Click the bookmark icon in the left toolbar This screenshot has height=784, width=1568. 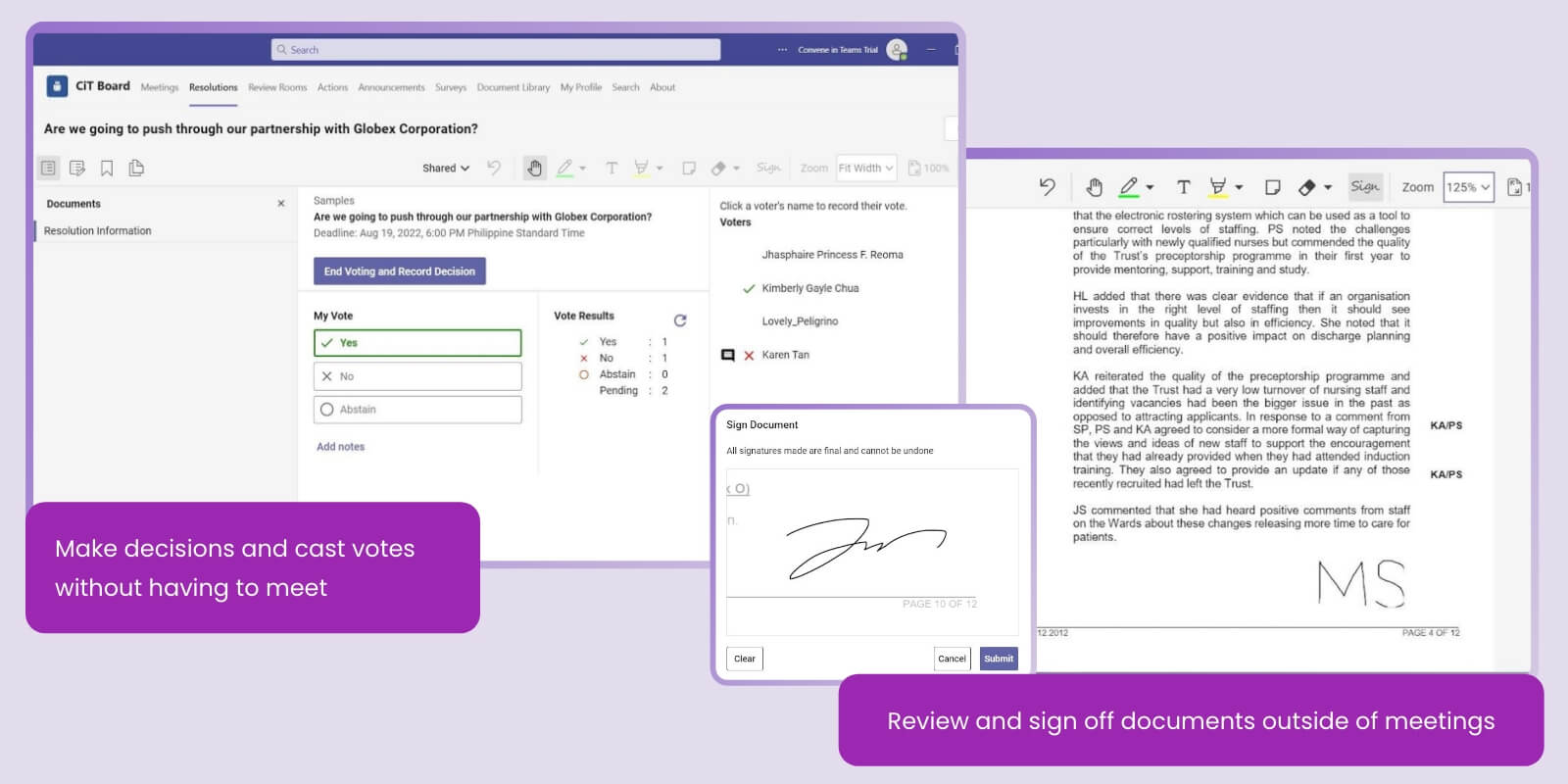coord(107,168)
